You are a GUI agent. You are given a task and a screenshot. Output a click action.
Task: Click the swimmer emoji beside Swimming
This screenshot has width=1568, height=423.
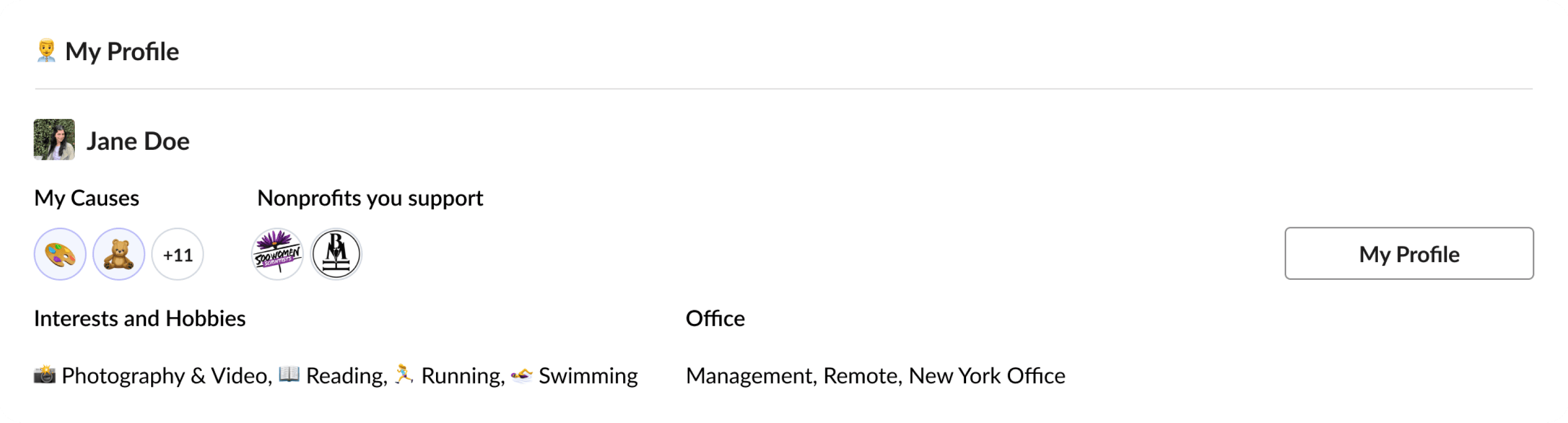click(x=521, y=375)
